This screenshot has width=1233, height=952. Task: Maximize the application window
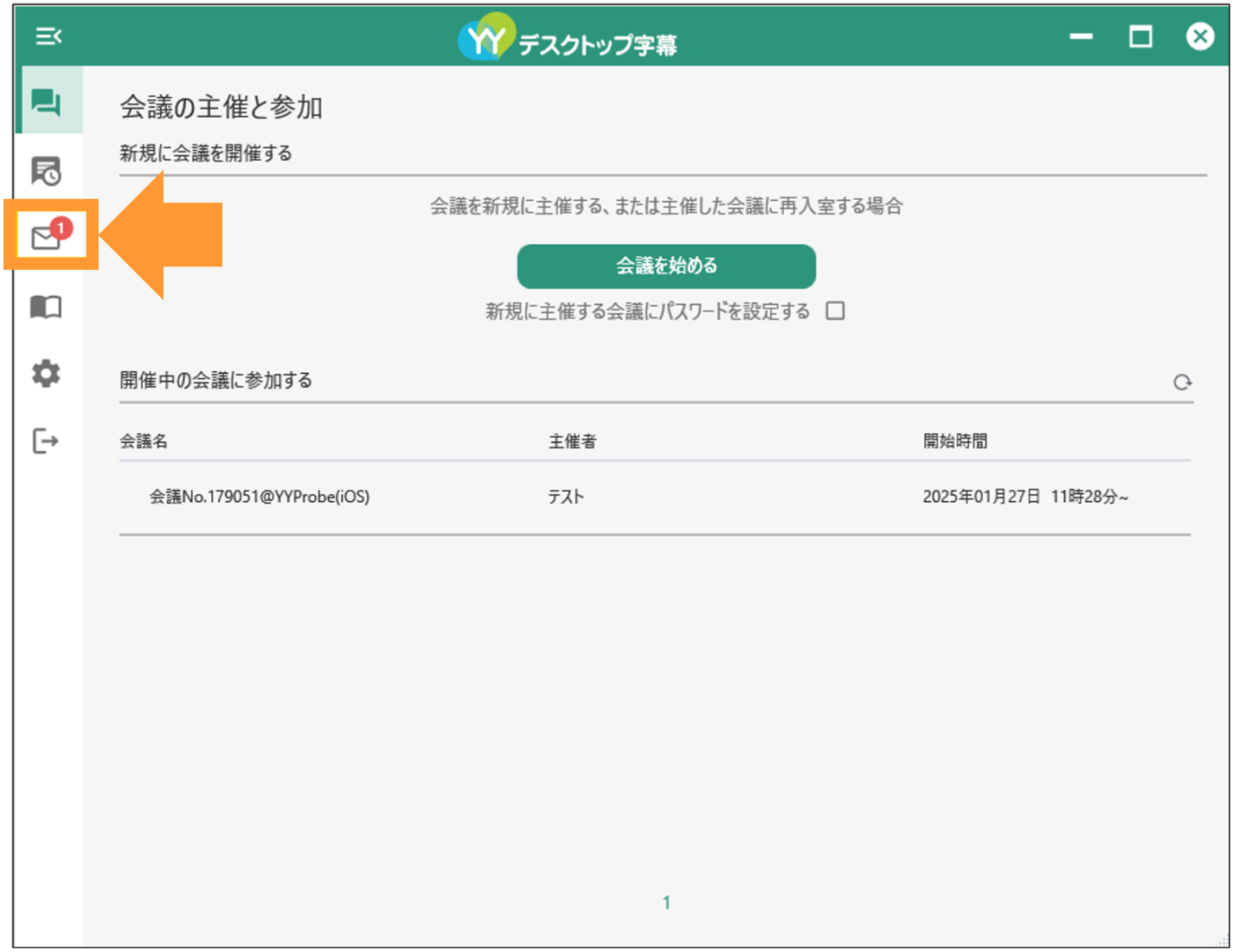pos(1140,36)
